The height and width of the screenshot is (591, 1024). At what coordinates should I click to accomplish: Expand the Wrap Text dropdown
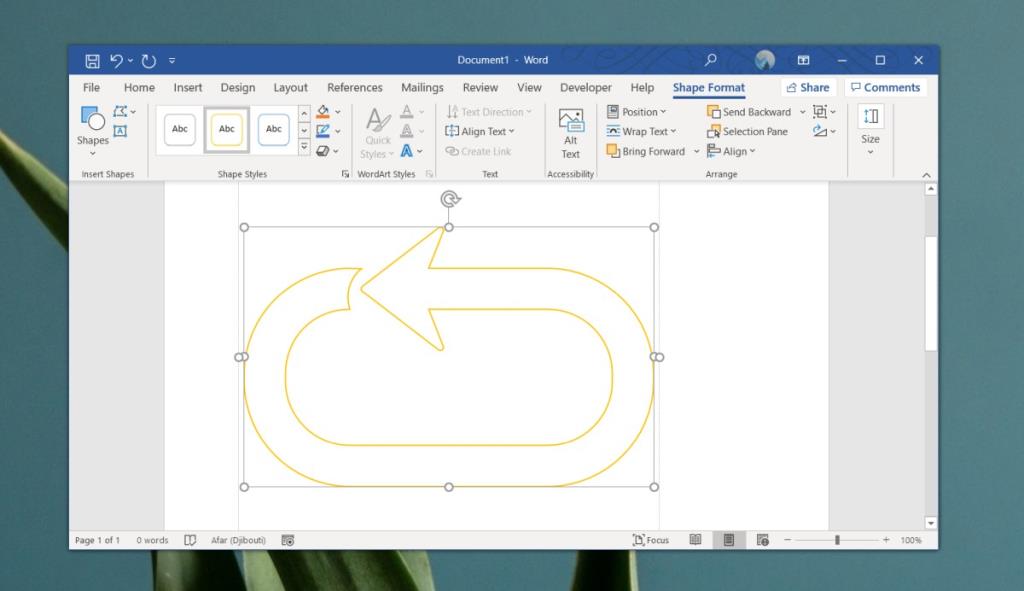point(641,131)
